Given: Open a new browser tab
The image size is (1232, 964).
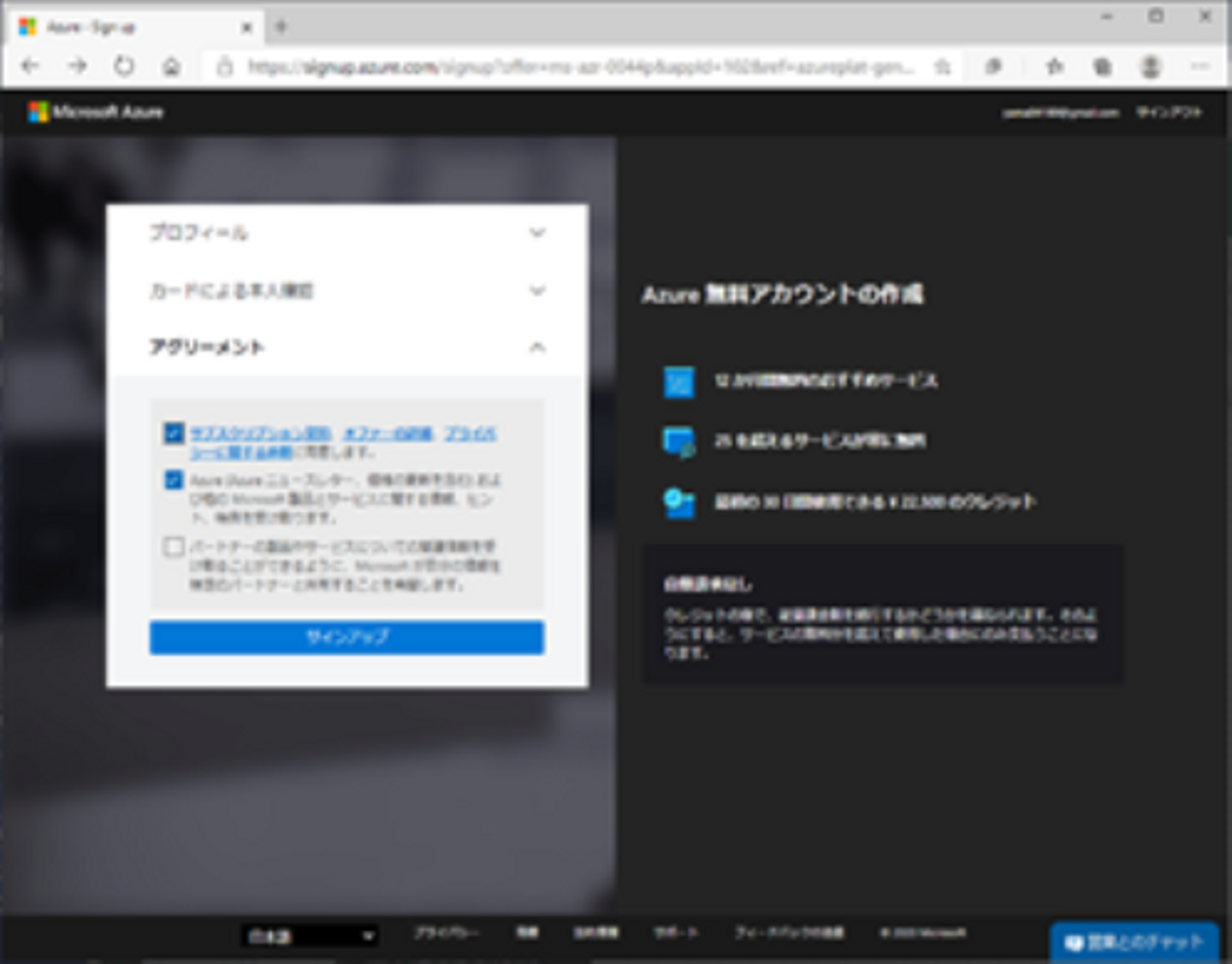Looking at the screenshot, I should (281, 27).
